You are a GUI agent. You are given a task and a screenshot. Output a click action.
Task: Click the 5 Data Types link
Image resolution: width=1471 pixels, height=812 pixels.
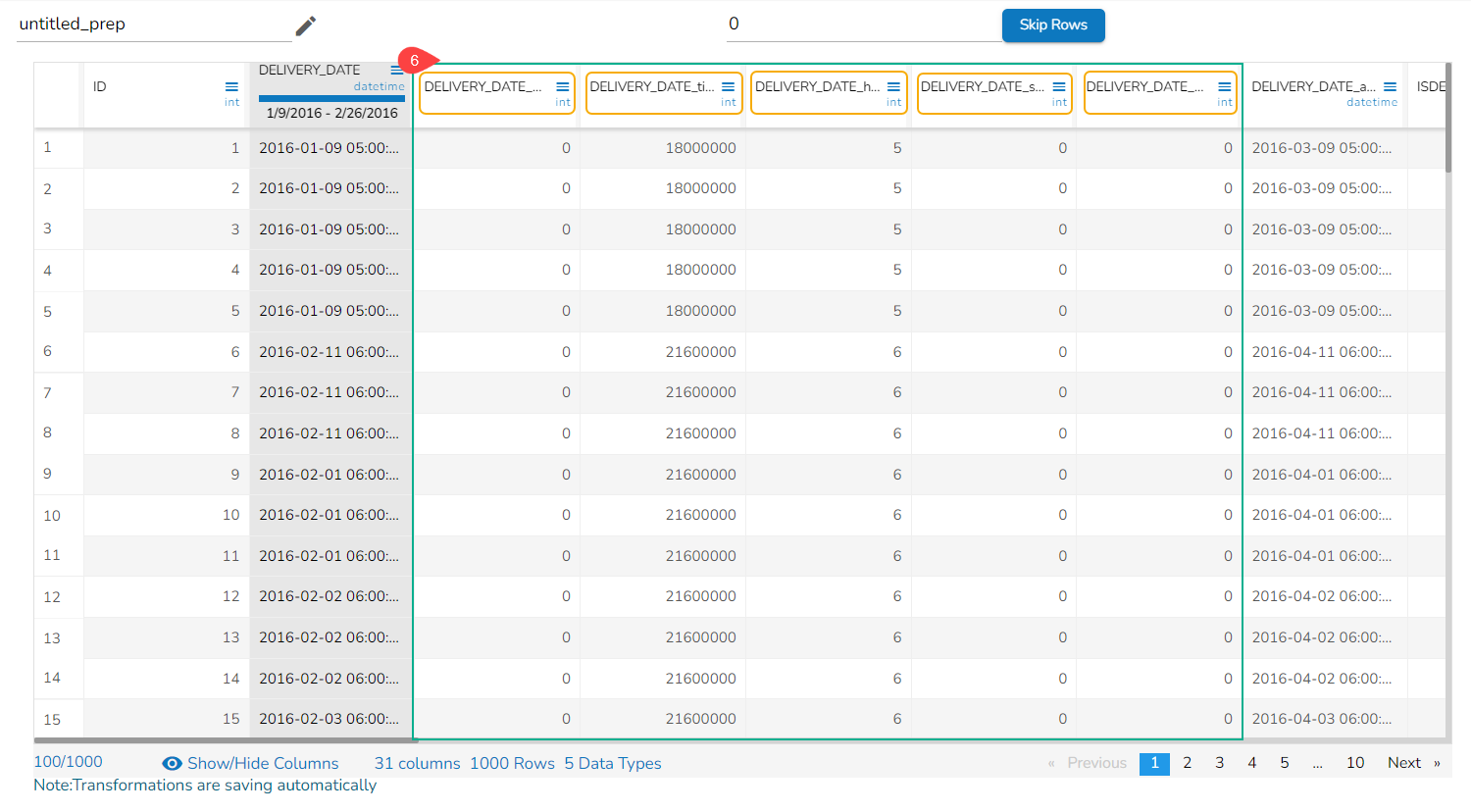click(612, 764)
